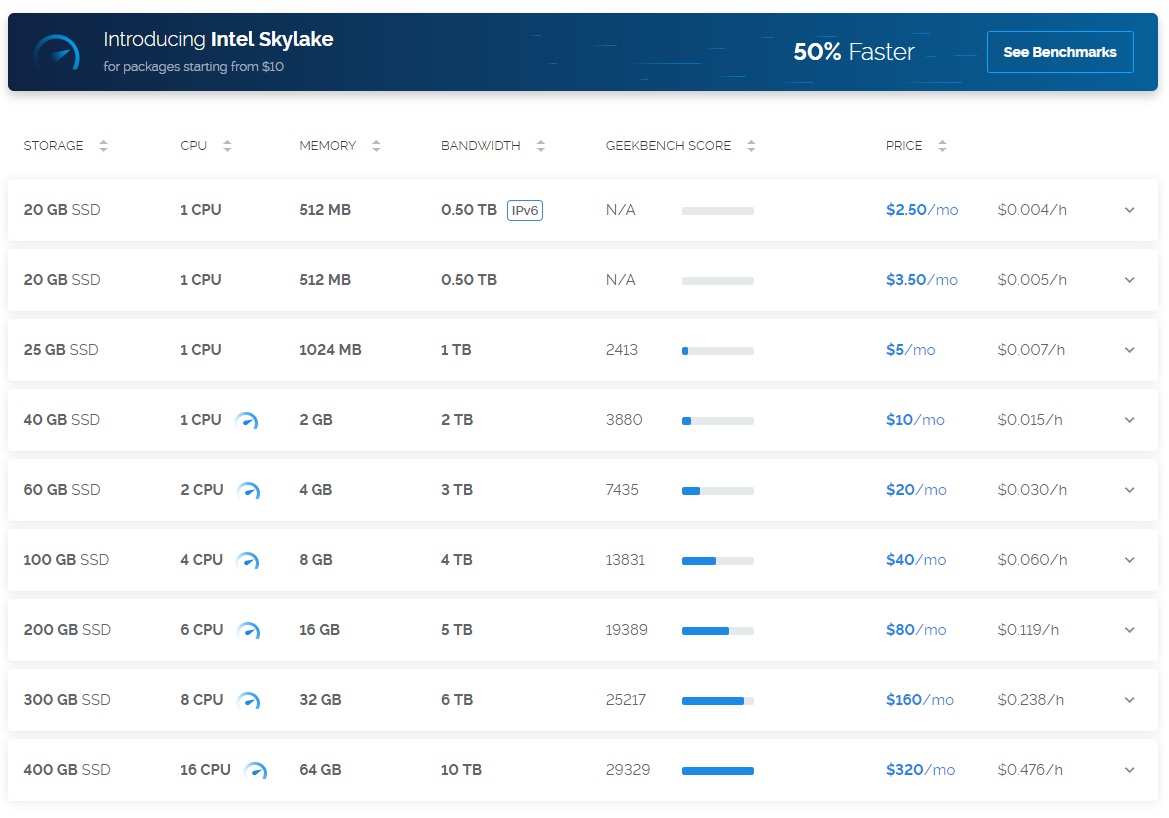Click Geekbench bar for score 2413
Screen dimensions: 1169x818
pos(718,350)
